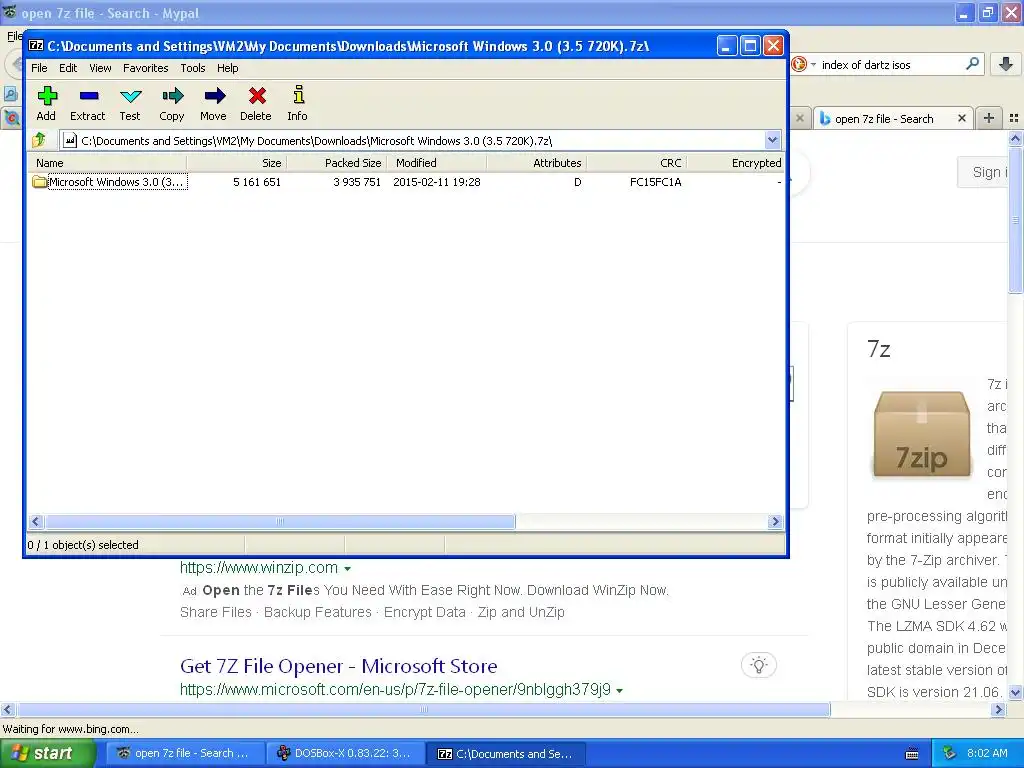
Task: Click the 7-Zip taskbar button
Action: click(507, 754)
